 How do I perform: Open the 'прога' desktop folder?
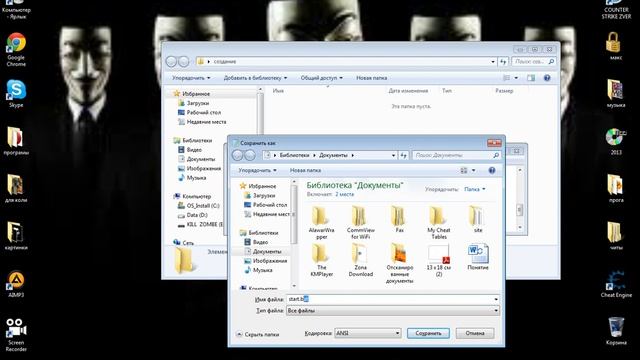tap(616, 189)
